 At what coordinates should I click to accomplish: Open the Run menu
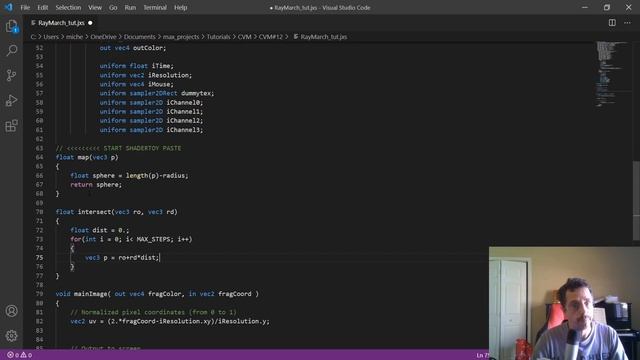point(130,7)
